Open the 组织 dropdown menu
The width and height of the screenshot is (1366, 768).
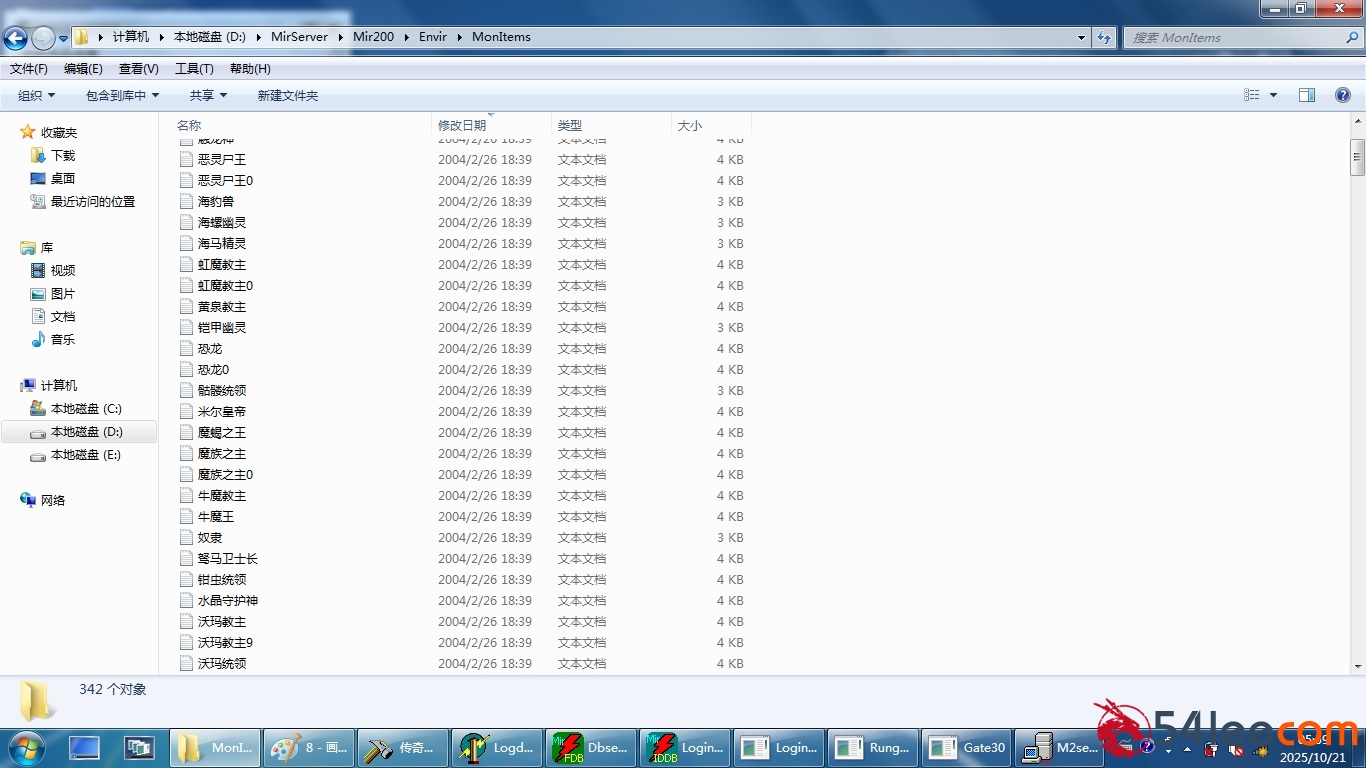pyautogui.click(x=36, y=95)
